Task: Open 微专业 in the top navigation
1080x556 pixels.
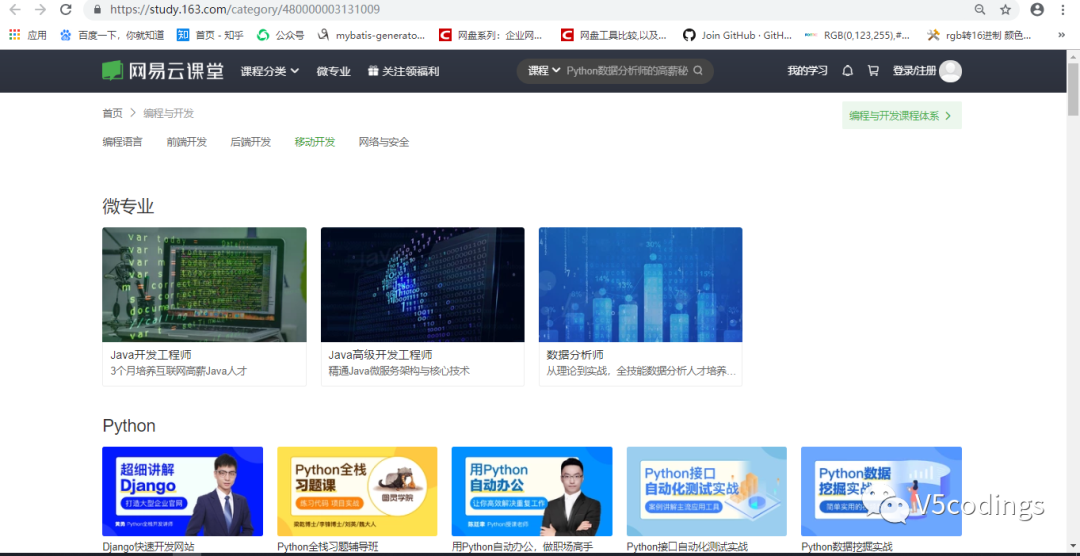Action: (x=333, y=71)
